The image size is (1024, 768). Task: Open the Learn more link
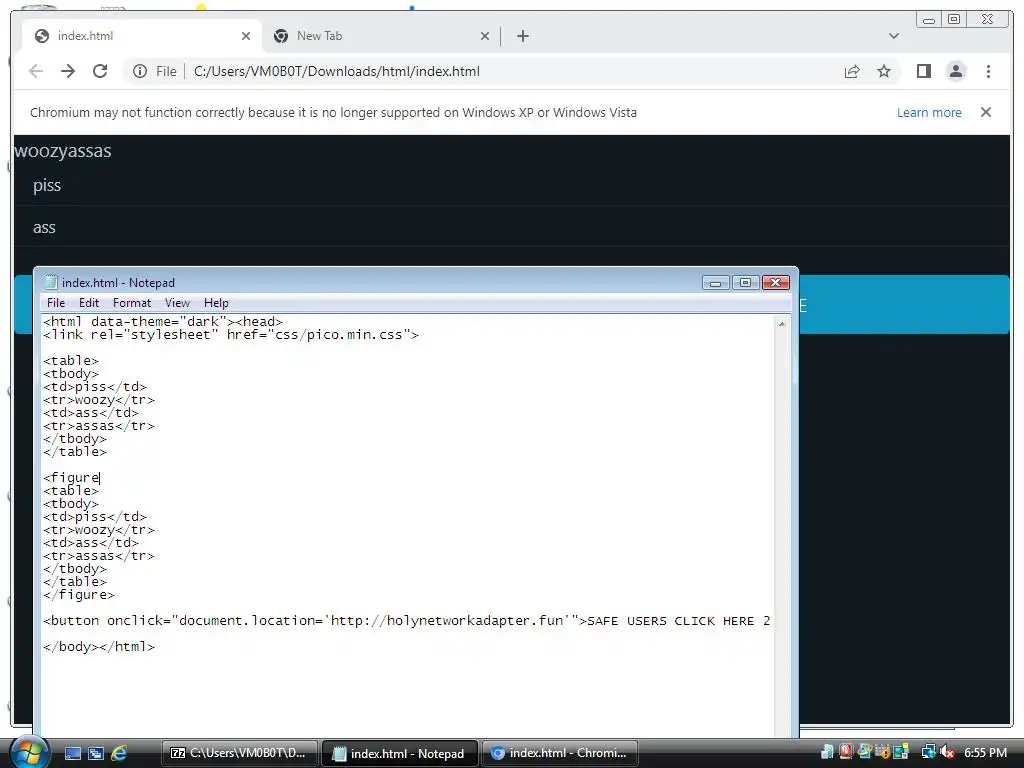click(929, 112)
